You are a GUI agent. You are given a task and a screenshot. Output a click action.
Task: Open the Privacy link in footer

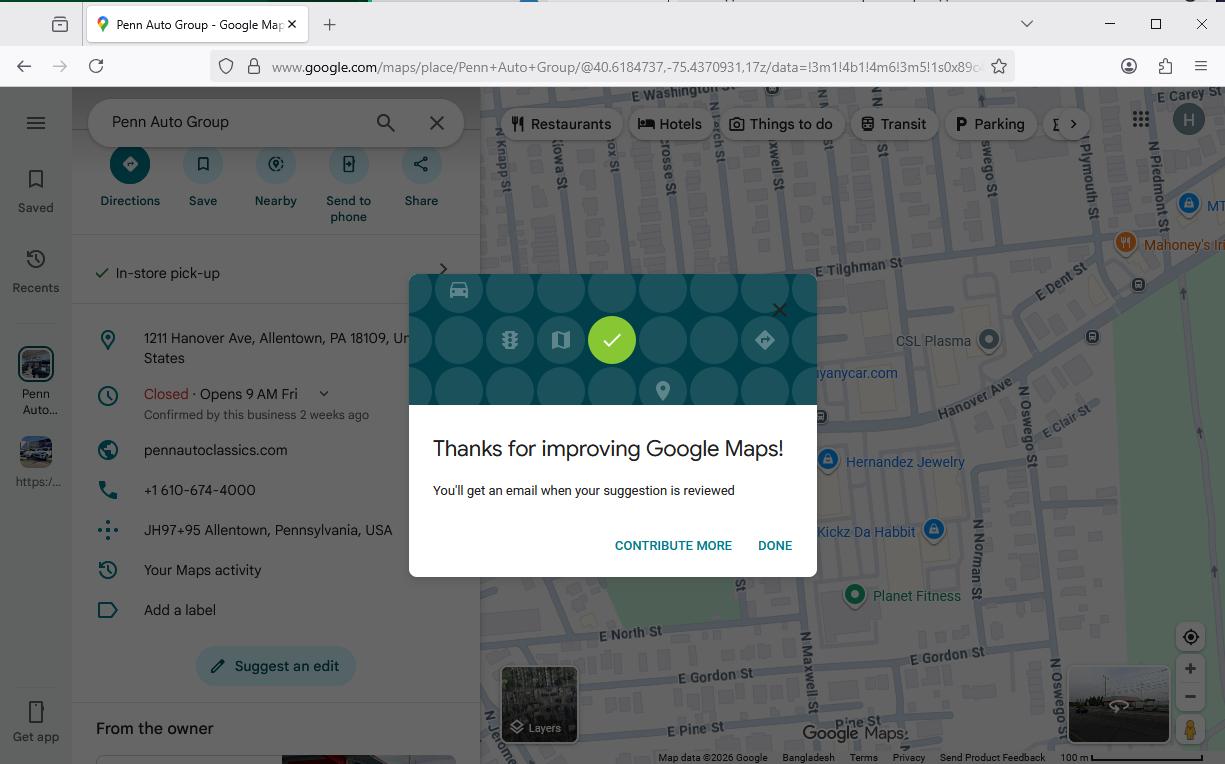click(909, 758)
